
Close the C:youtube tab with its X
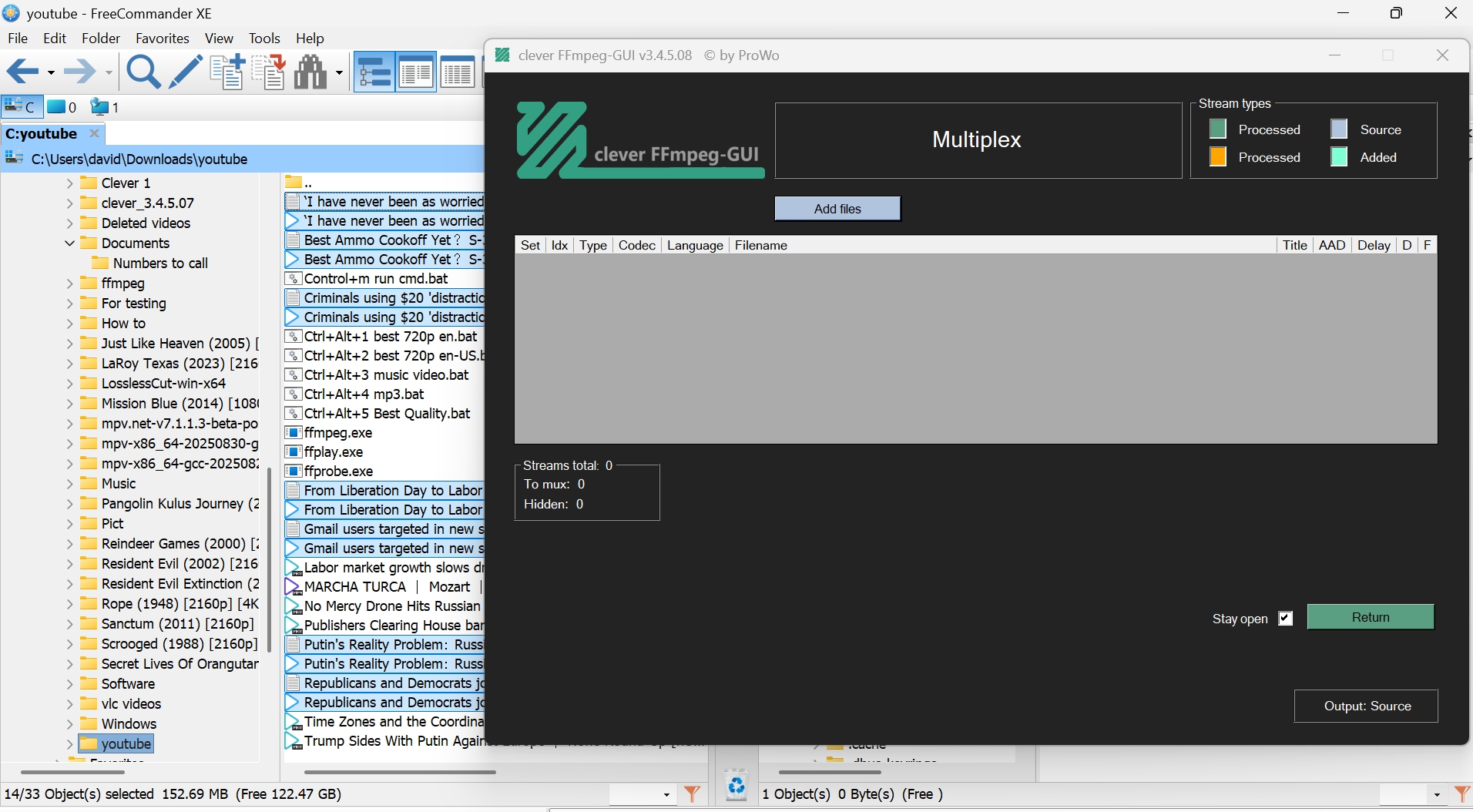tap(95, 133)
